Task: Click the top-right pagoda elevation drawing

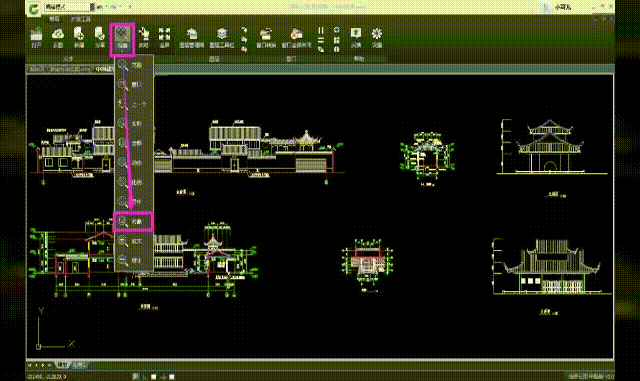Action: tap(551, 147)
